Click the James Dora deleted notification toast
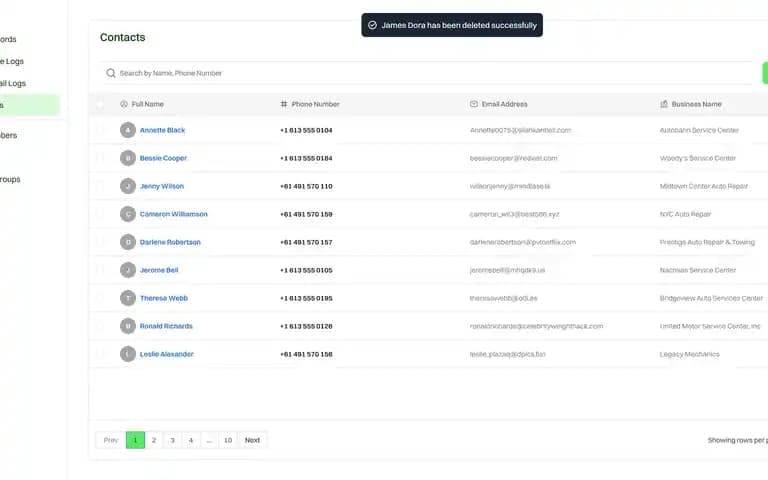 [x=452, y=25]
